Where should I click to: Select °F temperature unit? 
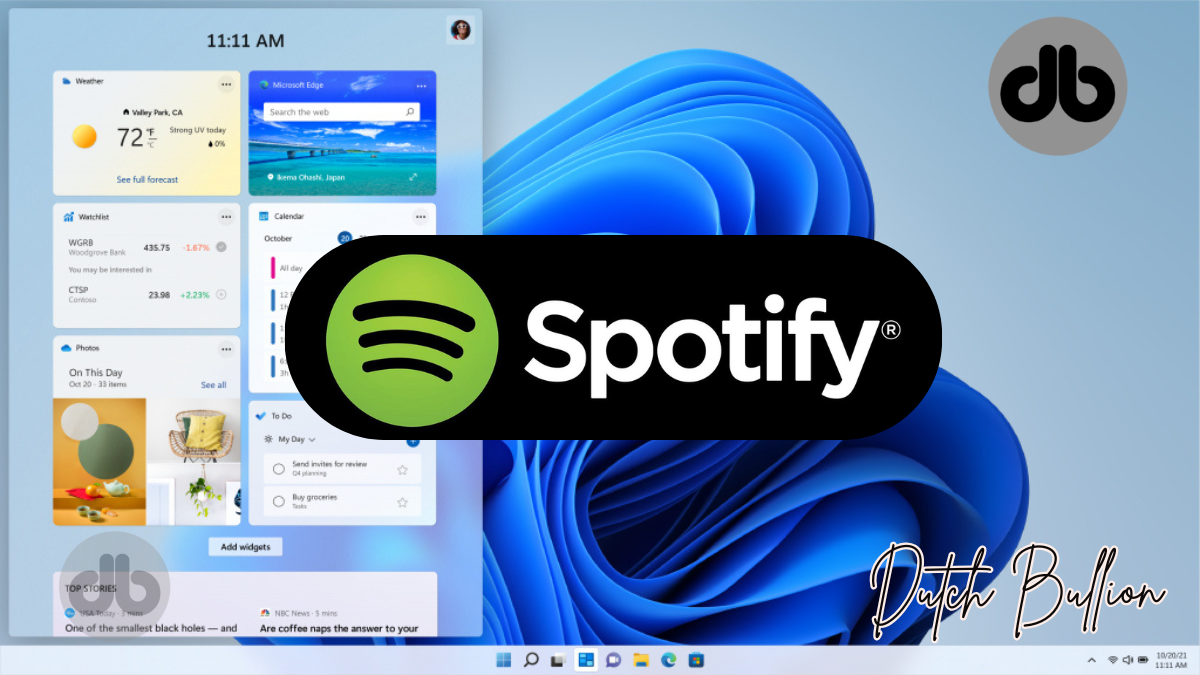pyautogui.click(x=151, y=132)
